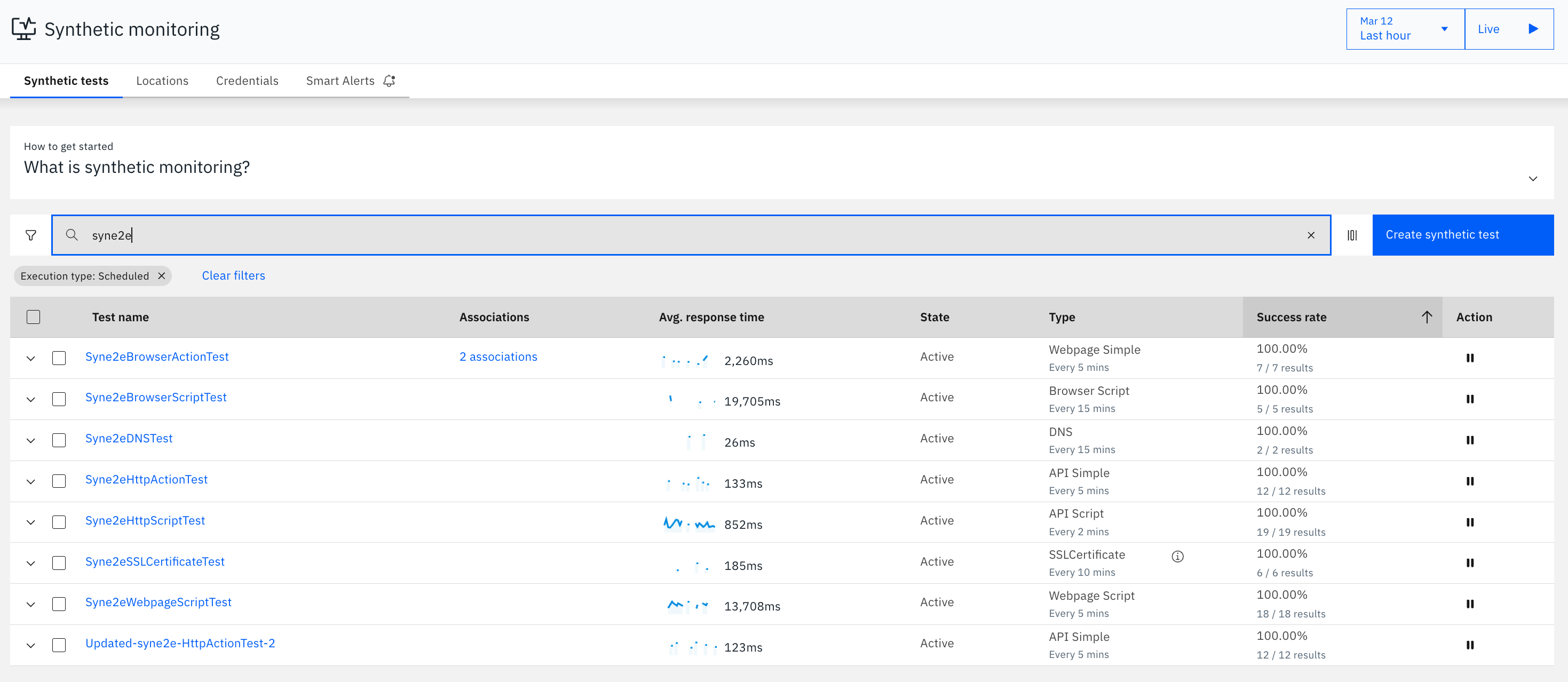1568x682 pixels.
Task: Switch to the Smart Alerts tab
Action: pos(351,81)
